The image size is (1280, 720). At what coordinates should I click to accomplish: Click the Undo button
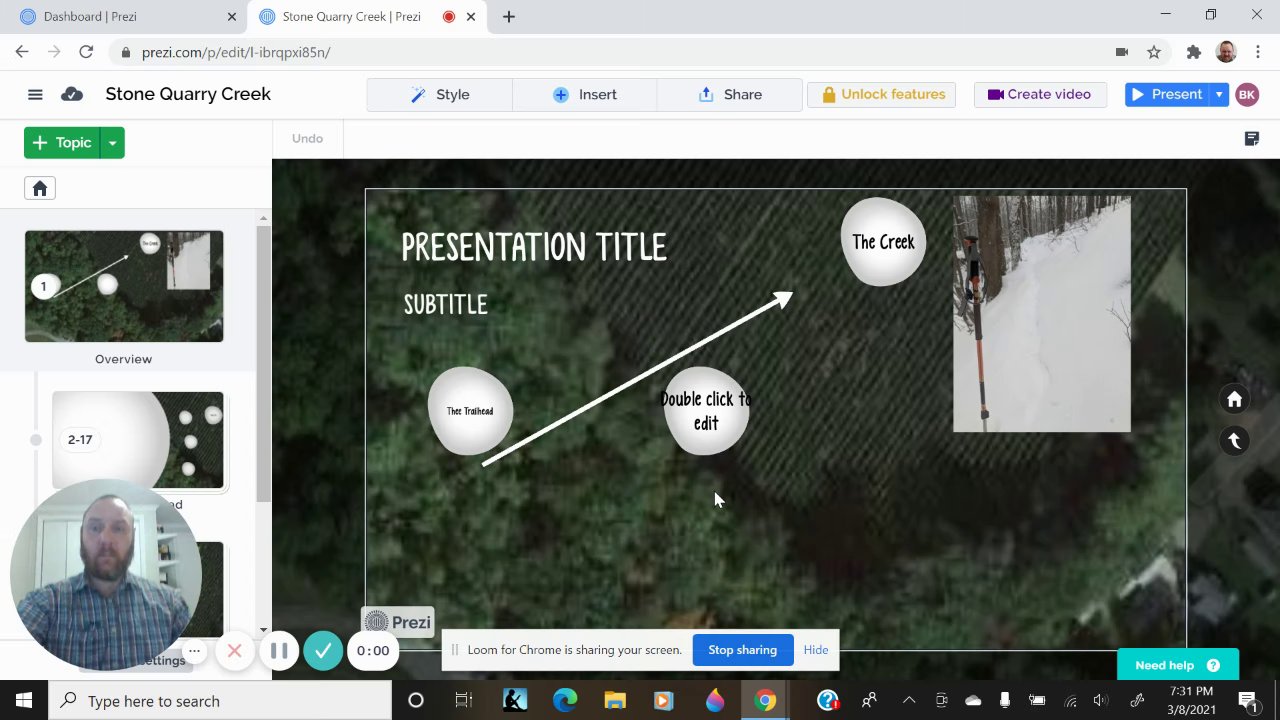[x=307, y=138]
